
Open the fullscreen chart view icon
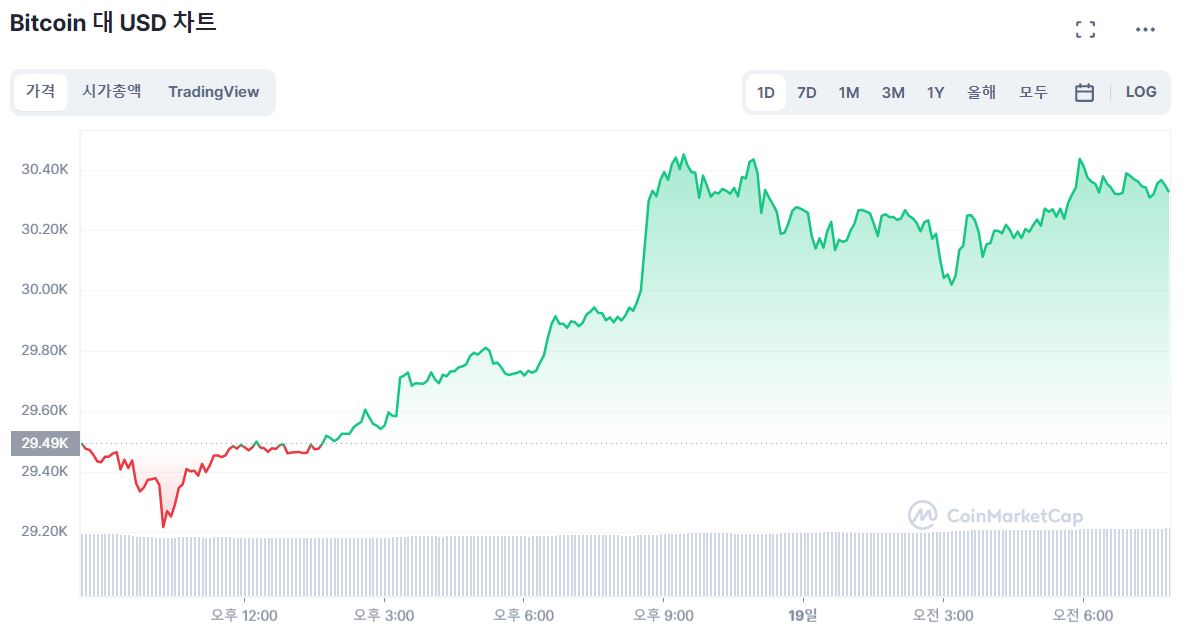tap(1085, 29)
